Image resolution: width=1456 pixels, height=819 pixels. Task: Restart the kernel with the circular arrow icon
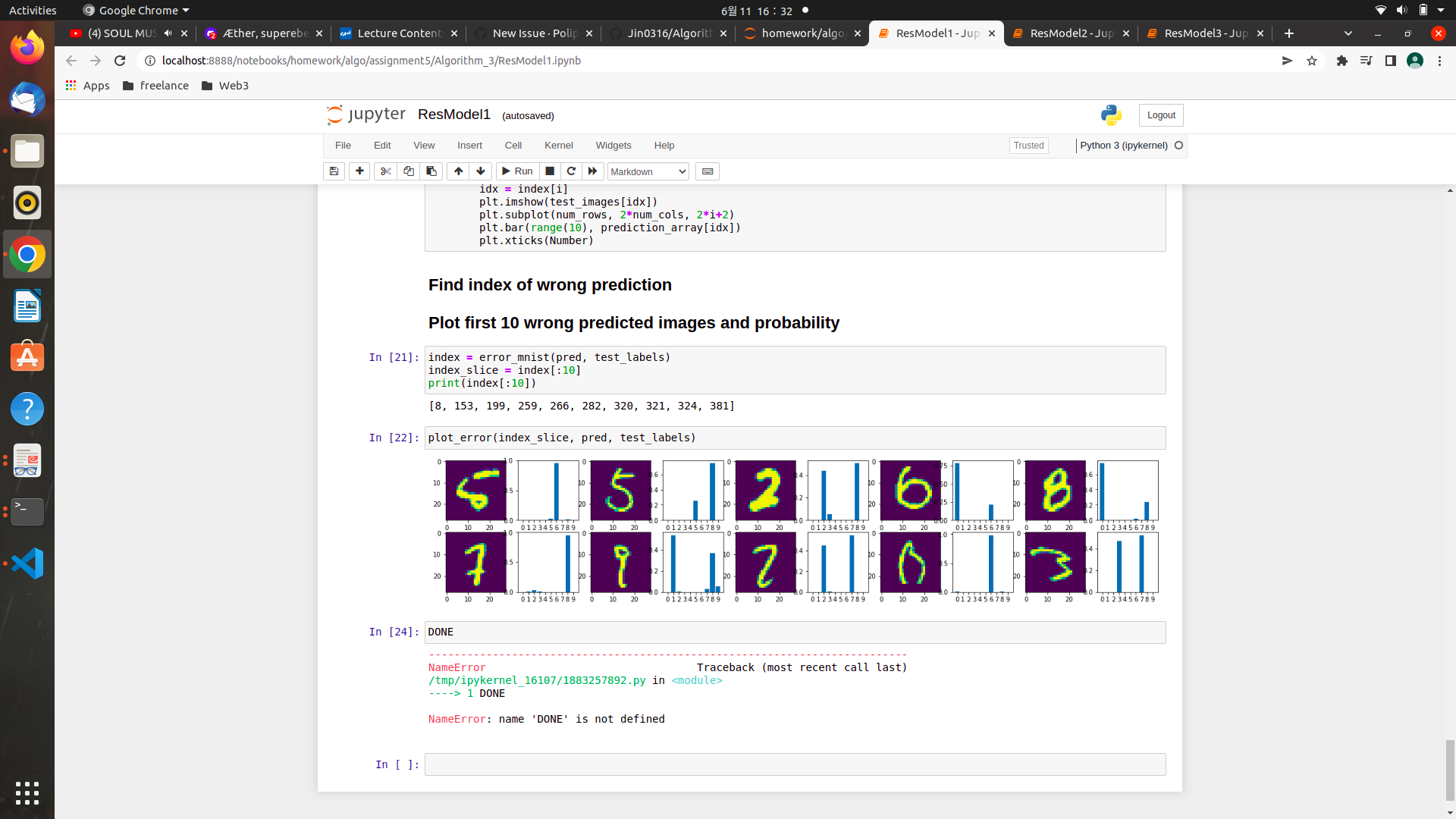pyautogui.click(x=571, y=171)
